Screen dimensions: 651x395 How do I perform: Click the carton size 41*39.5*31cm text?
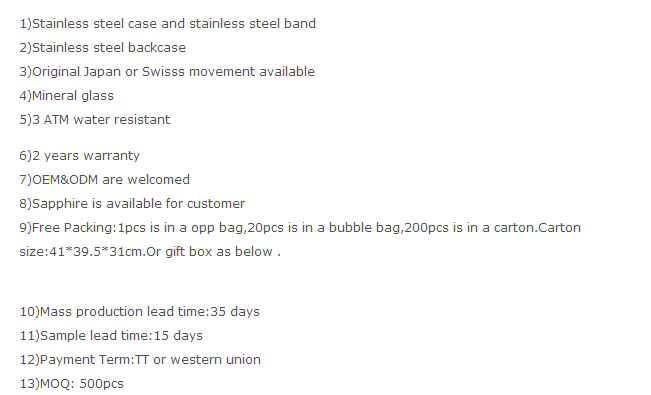pos(82,252)
